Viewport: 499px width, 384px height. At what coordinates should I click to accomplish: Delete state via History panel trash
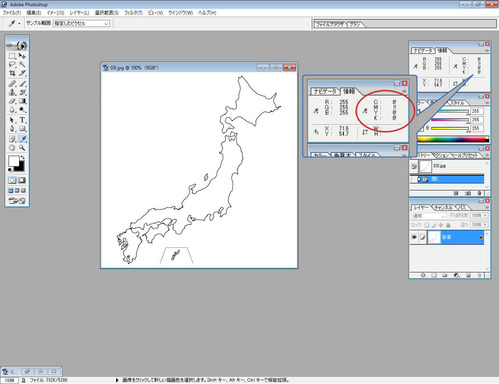coord(479,193)
